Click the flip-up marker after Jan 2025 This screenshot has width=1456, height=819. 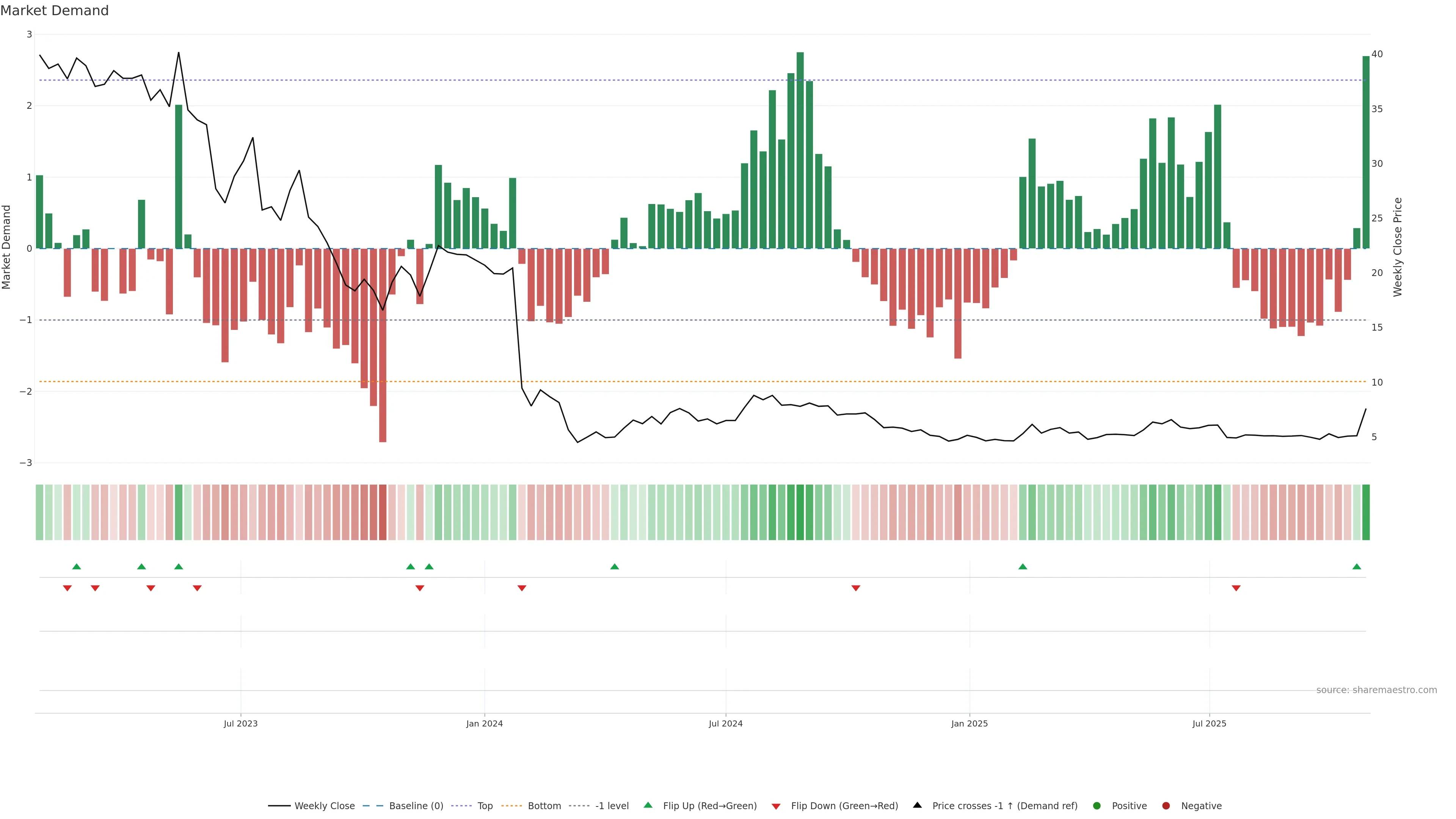click(x=1023, y=566)
